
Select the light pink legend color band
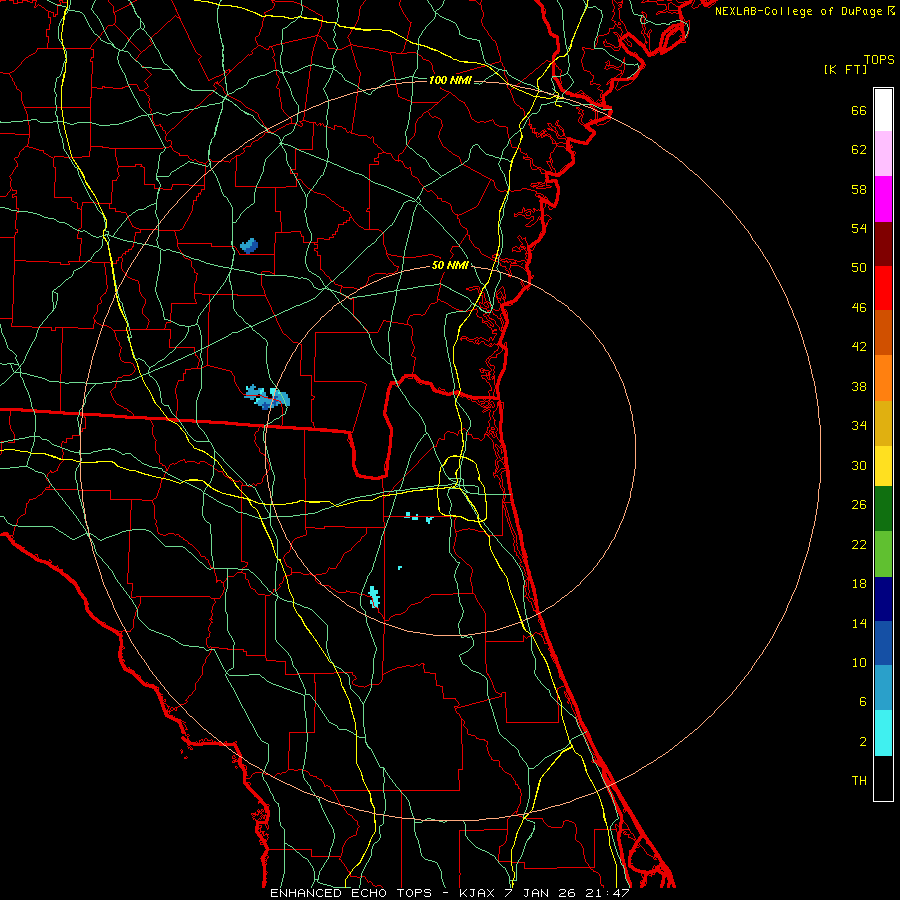tap(883, 154)
